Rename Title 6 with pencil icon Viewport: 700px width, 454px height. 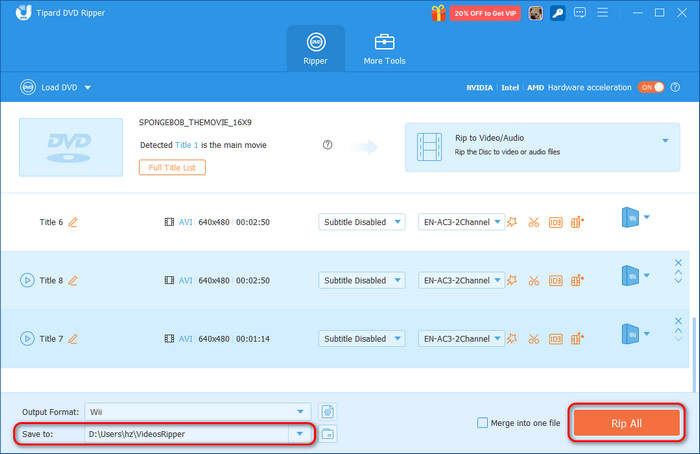point(73,222)
